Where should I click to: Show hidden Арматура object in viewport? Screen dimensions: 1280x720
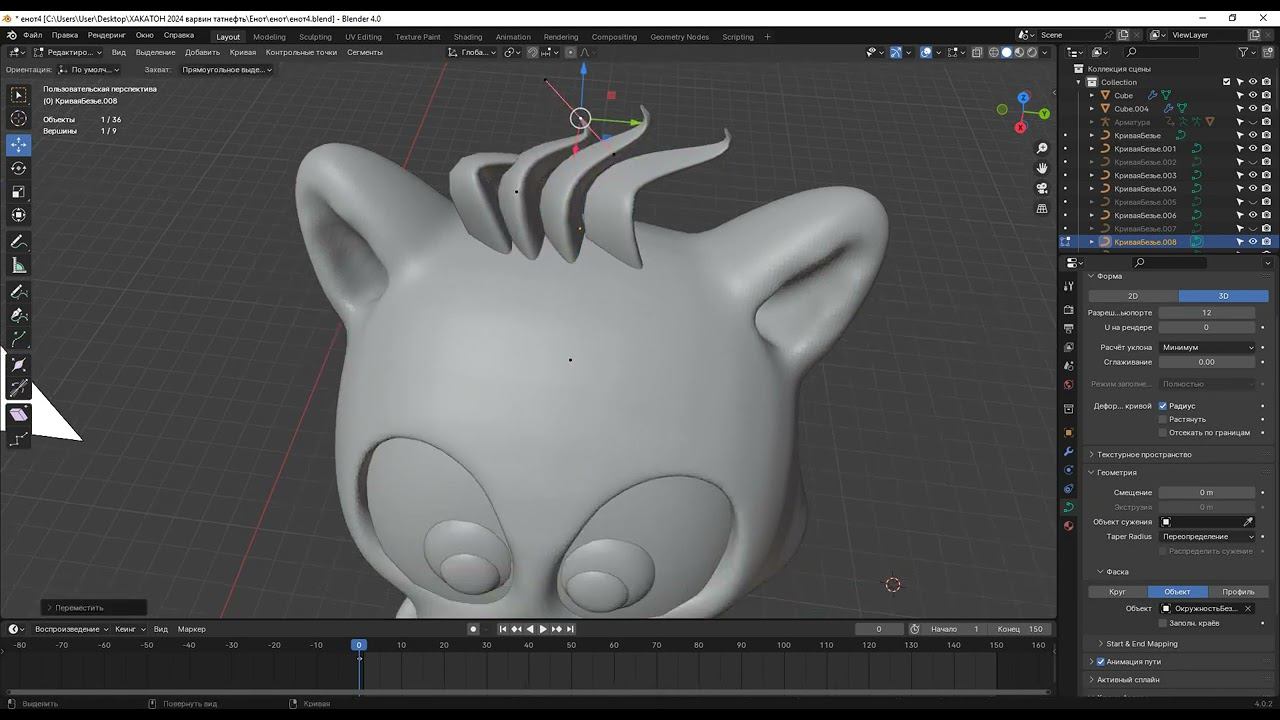click(1253, 122)
